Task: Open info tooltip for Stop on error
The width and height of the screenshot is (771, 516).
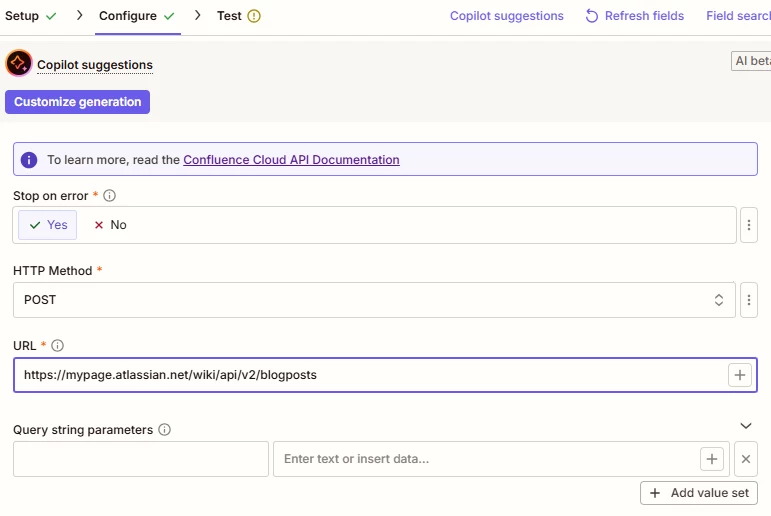Action: click(109, 196)
